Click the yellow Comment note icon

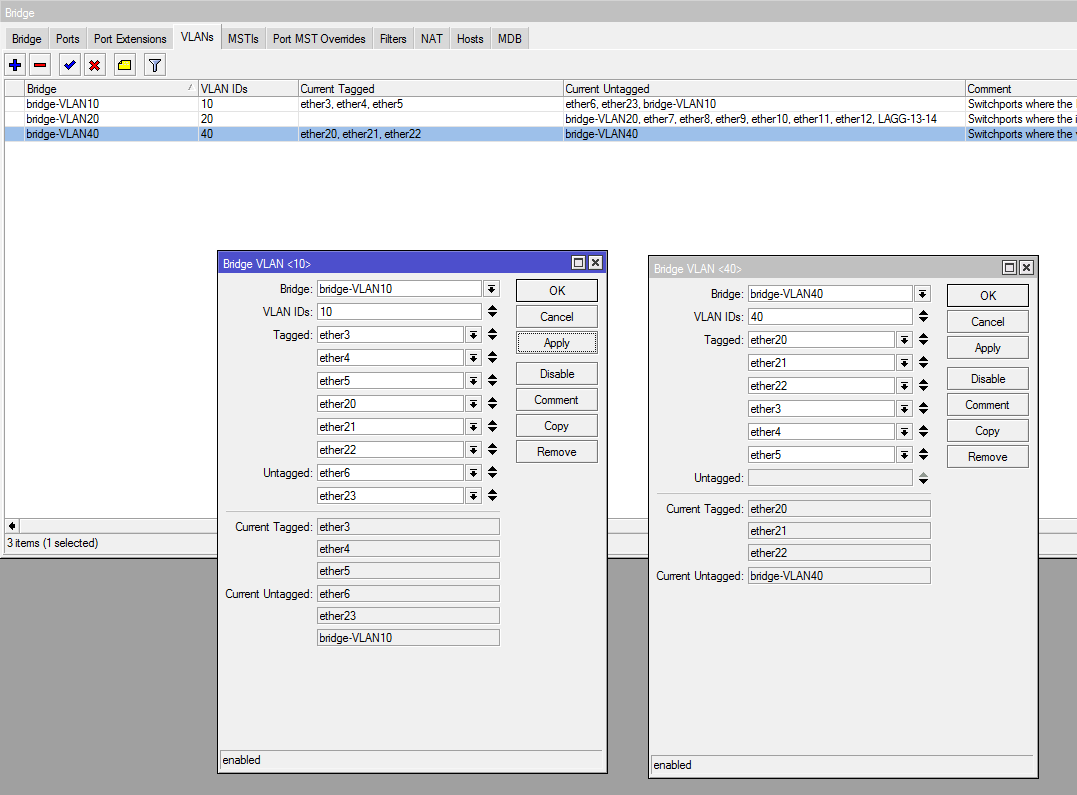(x=124, y=65)
